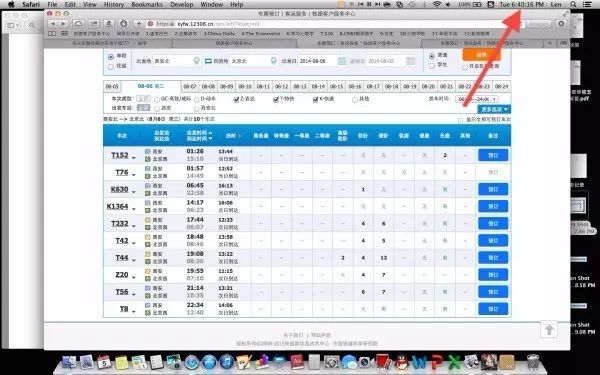Uncheck the Z-直达 train type box

[236, 99]
